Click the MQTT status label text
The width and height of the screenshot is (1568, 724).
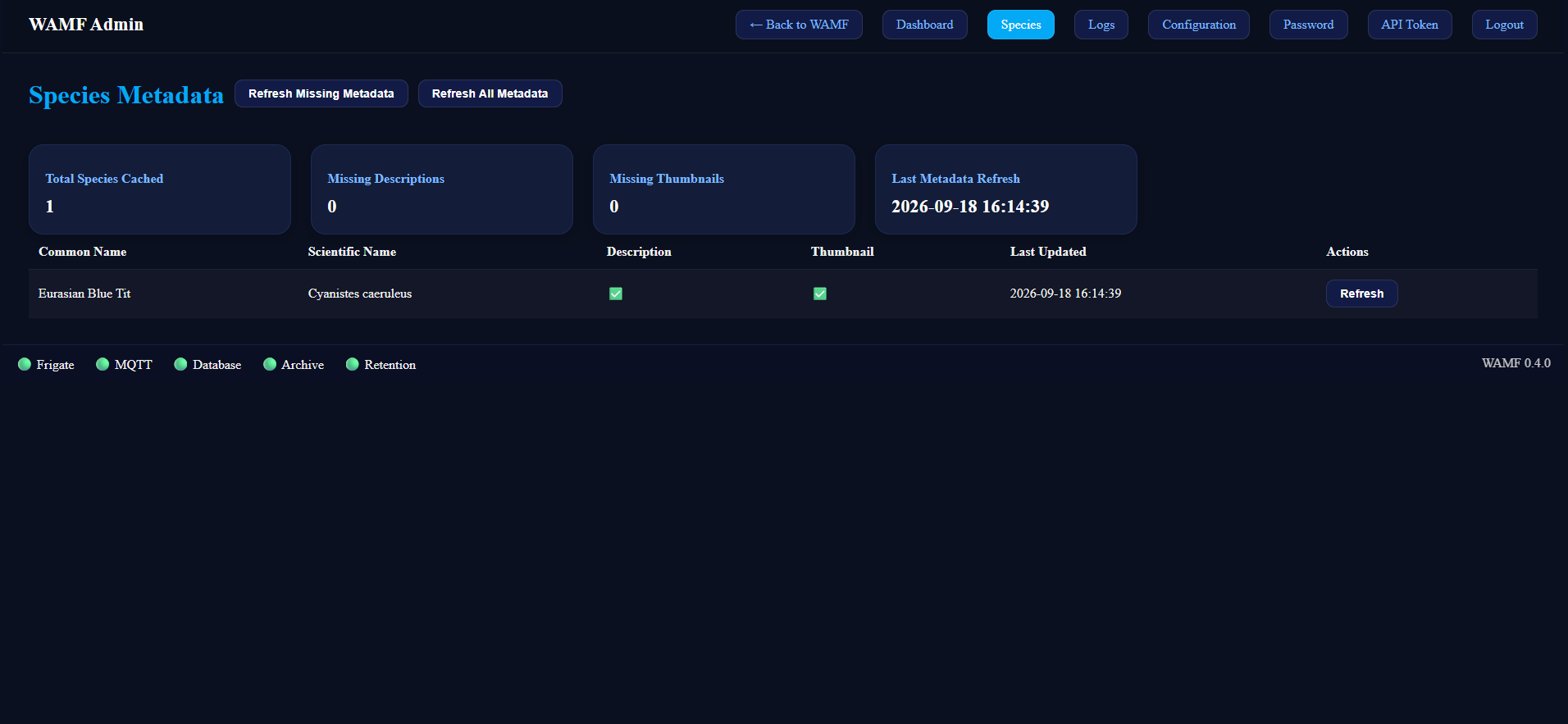(x=134, y=365)
